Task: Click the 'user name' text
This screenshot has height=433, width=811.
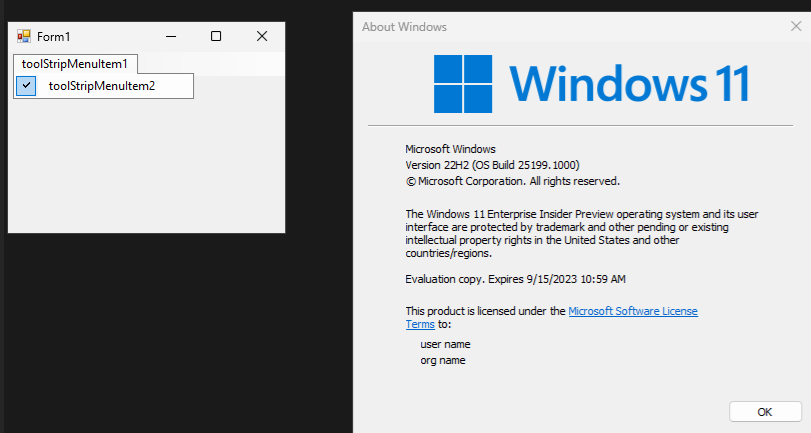Action: coord(445,344)
